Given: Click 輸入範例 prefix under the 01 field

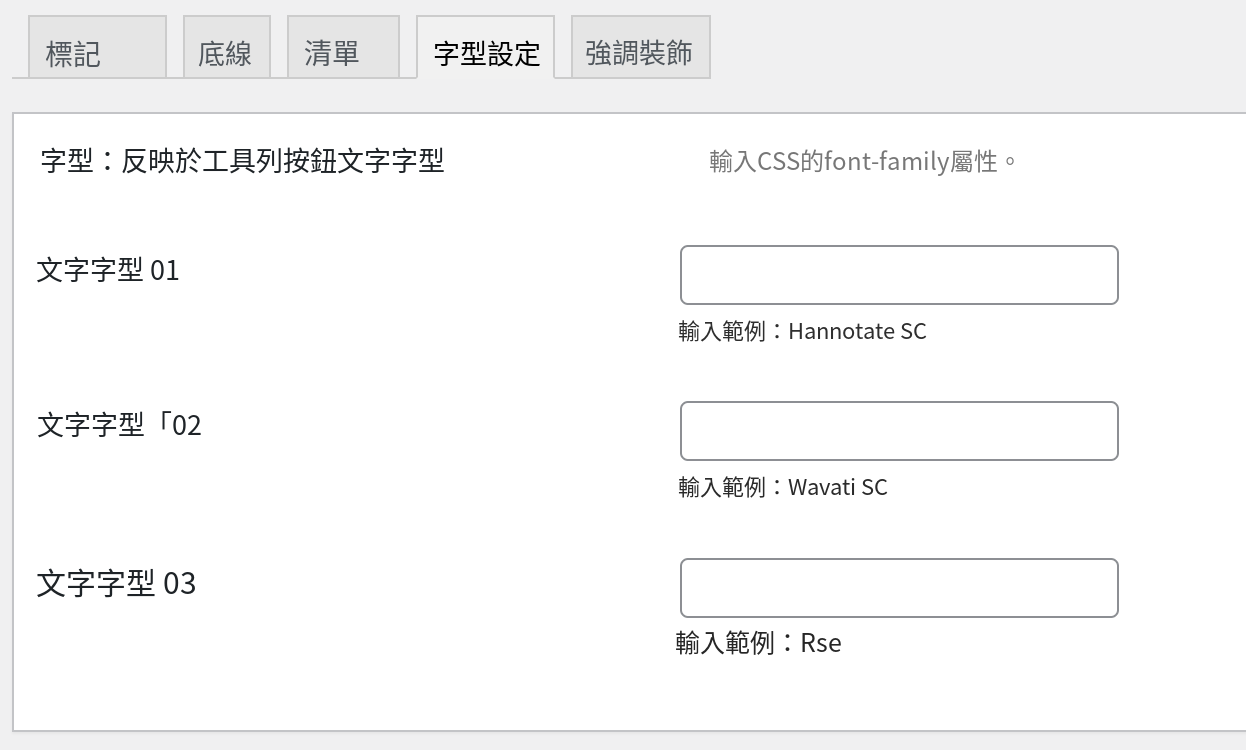Looking at the screenshot, I should pos(722,331).
